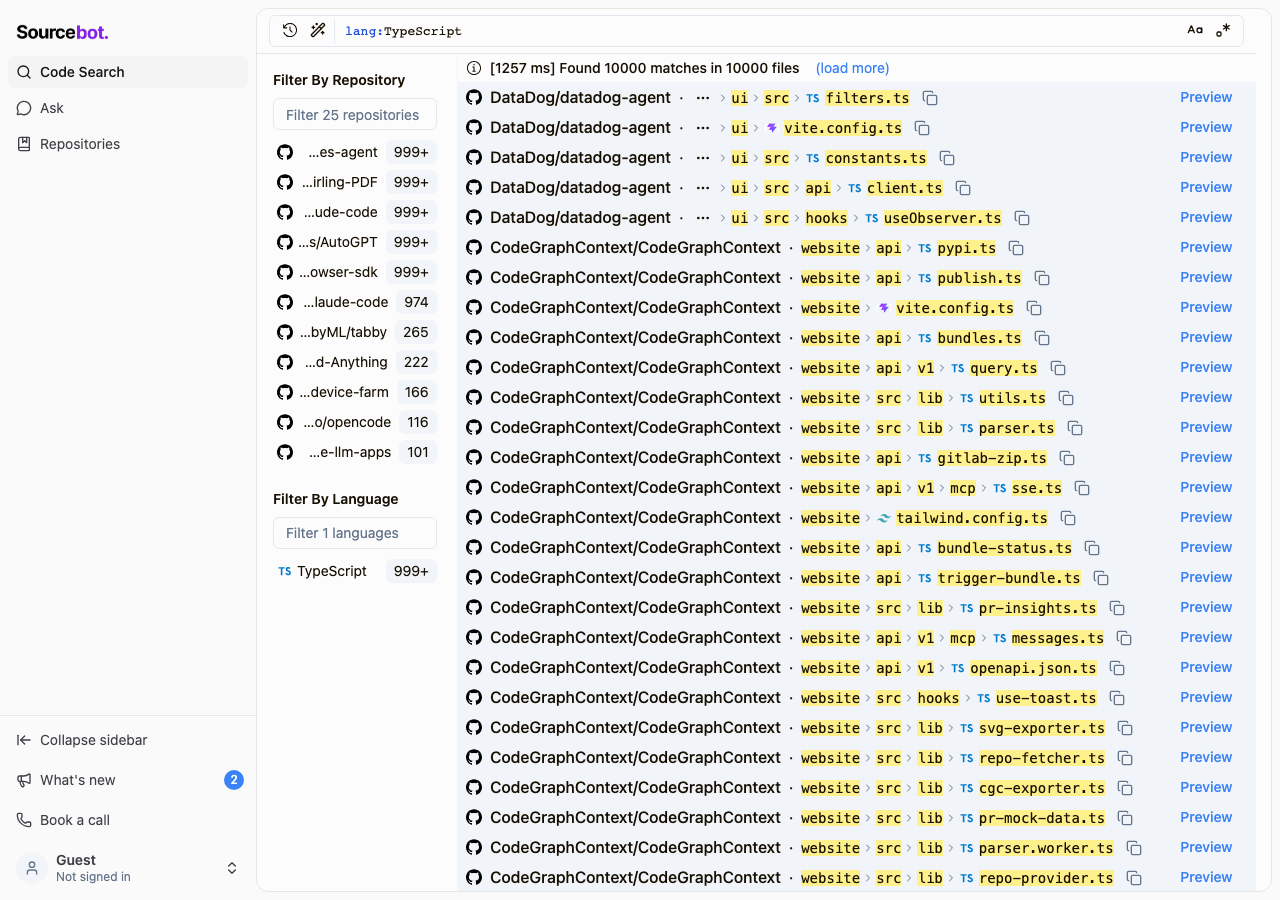Filter by the ...s/AutoGPT repository
The image size is (1280, 900).
tap(355, 242)
